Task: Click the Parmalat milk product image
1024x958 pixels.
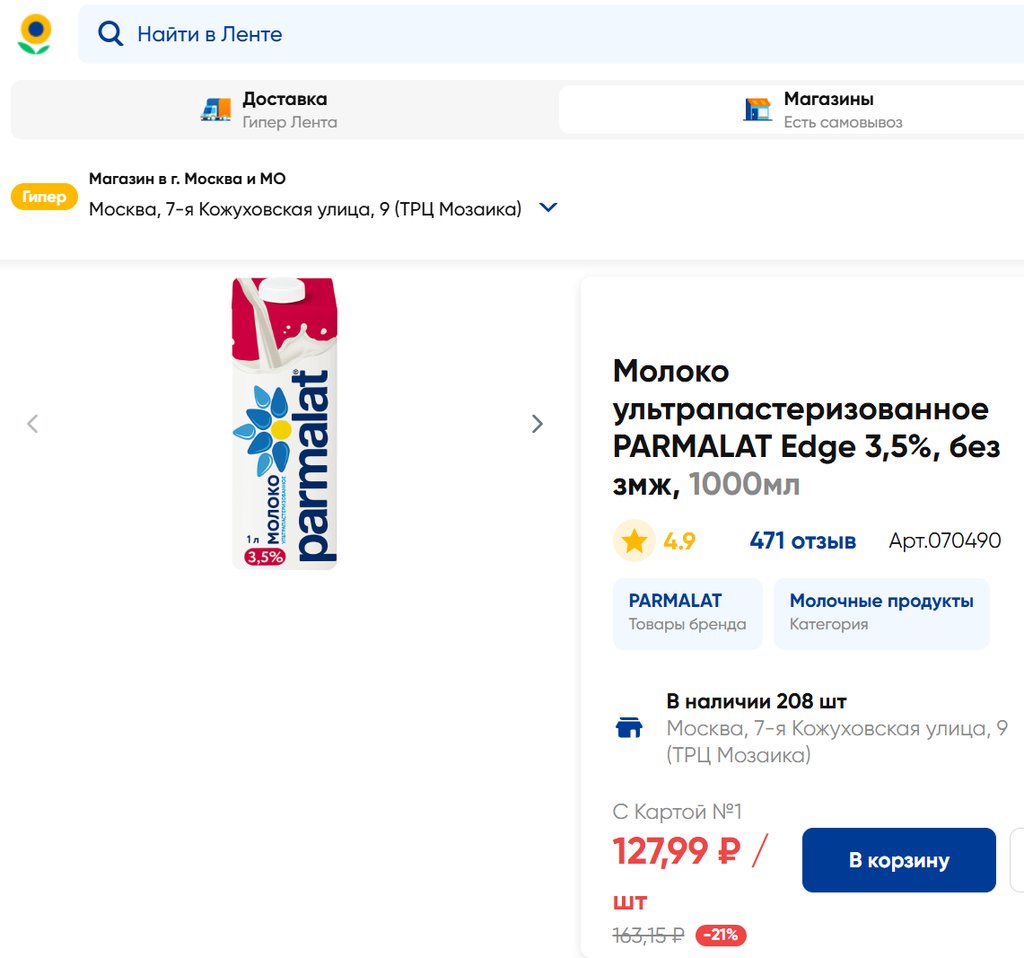Action: click(x=285, y=424)
